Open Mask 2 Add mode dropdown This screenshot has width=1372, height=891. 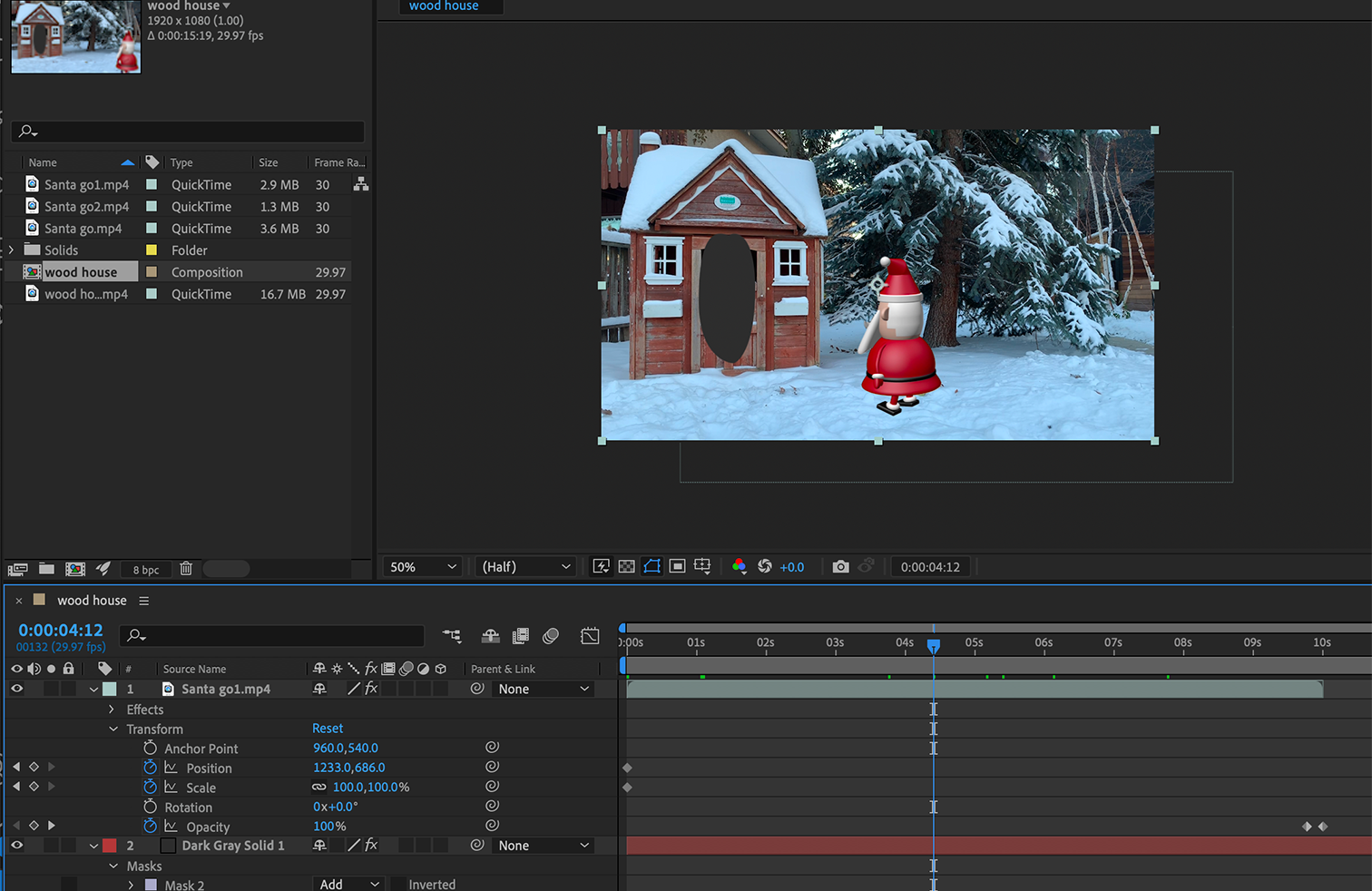pos(349,885)
